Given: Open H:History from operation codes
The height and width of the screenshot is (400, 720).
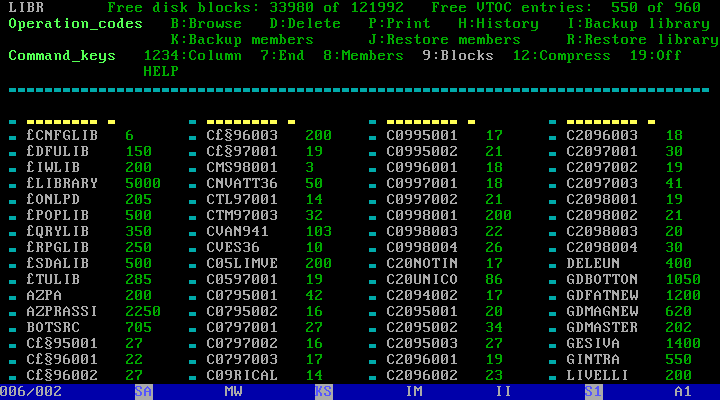Looking at the screenshot, I should click(x=499, y=23).
